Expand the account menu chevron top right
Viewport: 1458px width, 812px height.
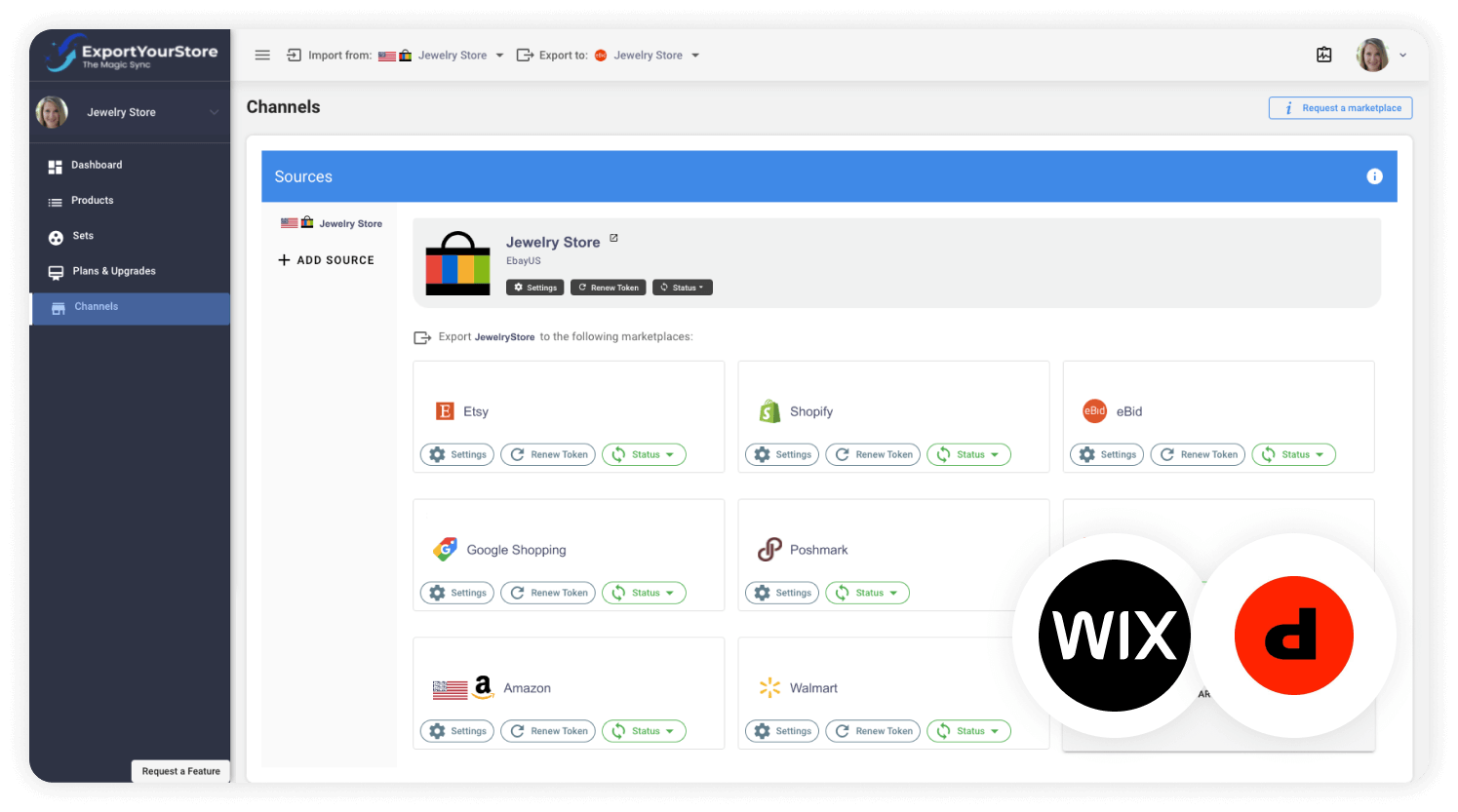pyautogui.click(x=1403, y=56)
